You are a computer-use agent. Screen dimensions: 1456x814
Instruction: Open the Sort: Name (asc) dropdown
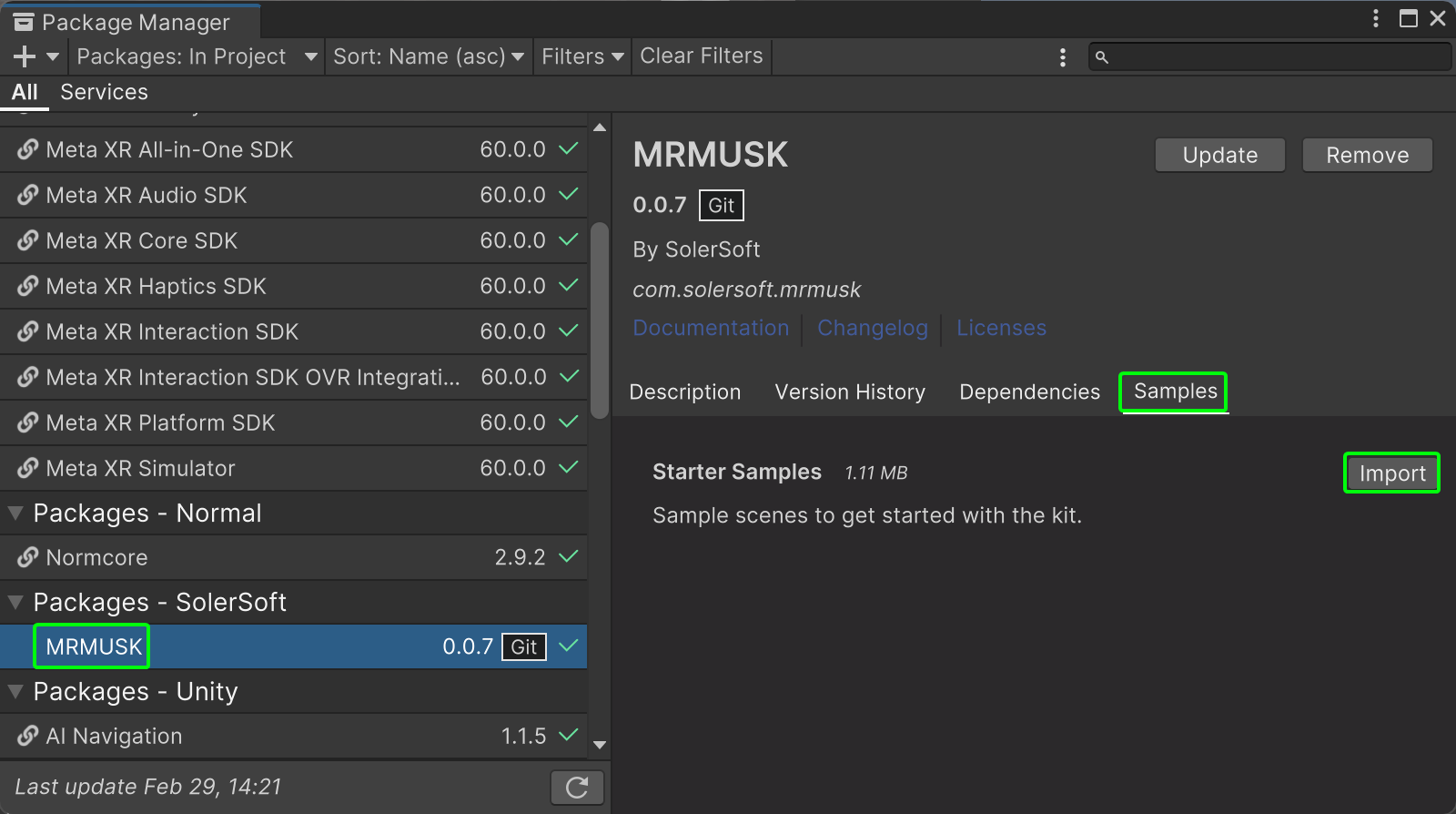click(x=428, y=56)
